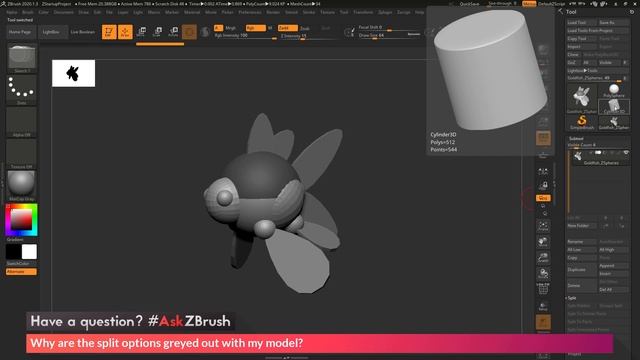
Task: Collapse the Subtool section header
Action: pos(576,138)
